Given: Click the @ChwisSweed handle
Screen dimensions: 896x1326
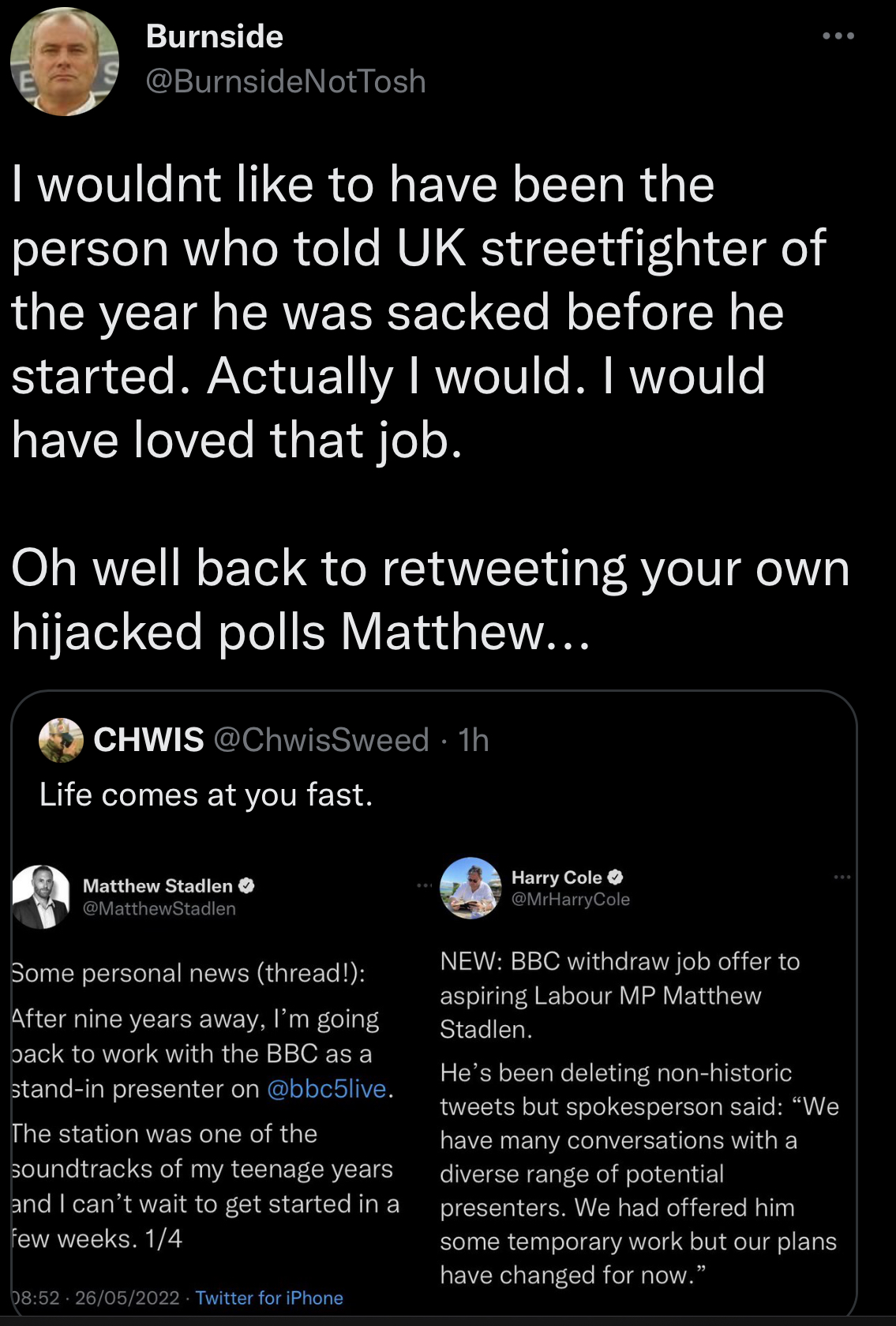Looking at the screenshot, I should 321,740.
